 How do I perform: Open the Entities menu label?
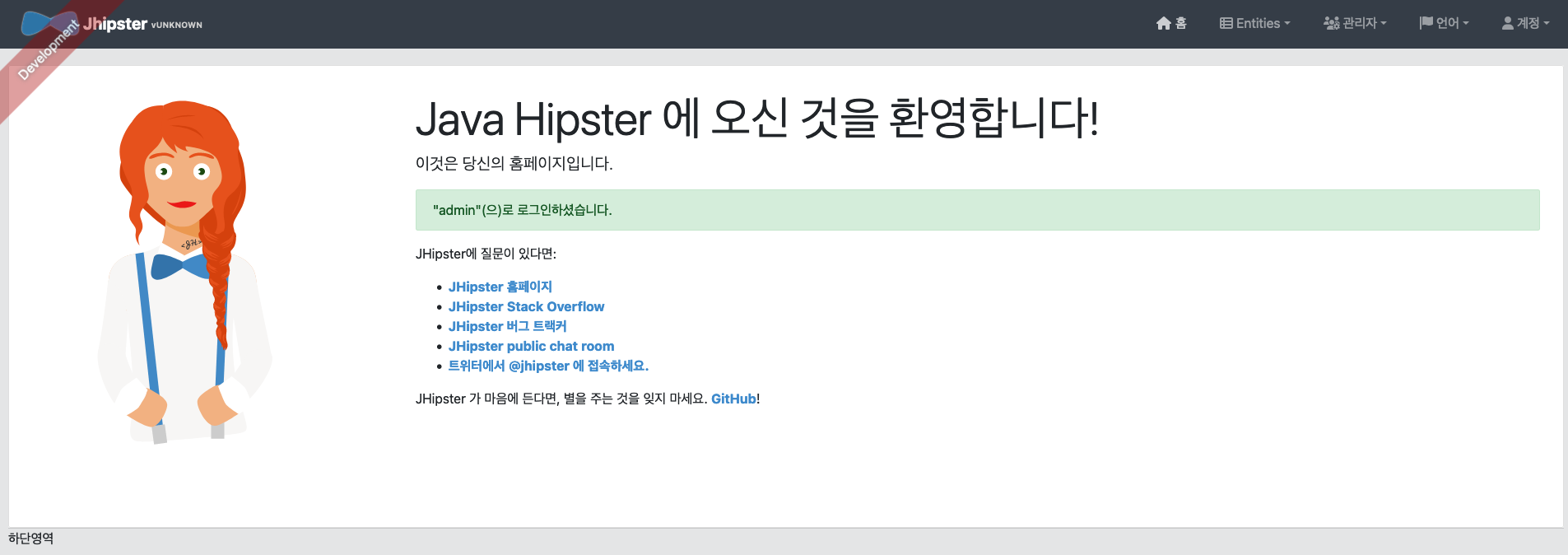pyautogui.click(x=1258, y=23)
